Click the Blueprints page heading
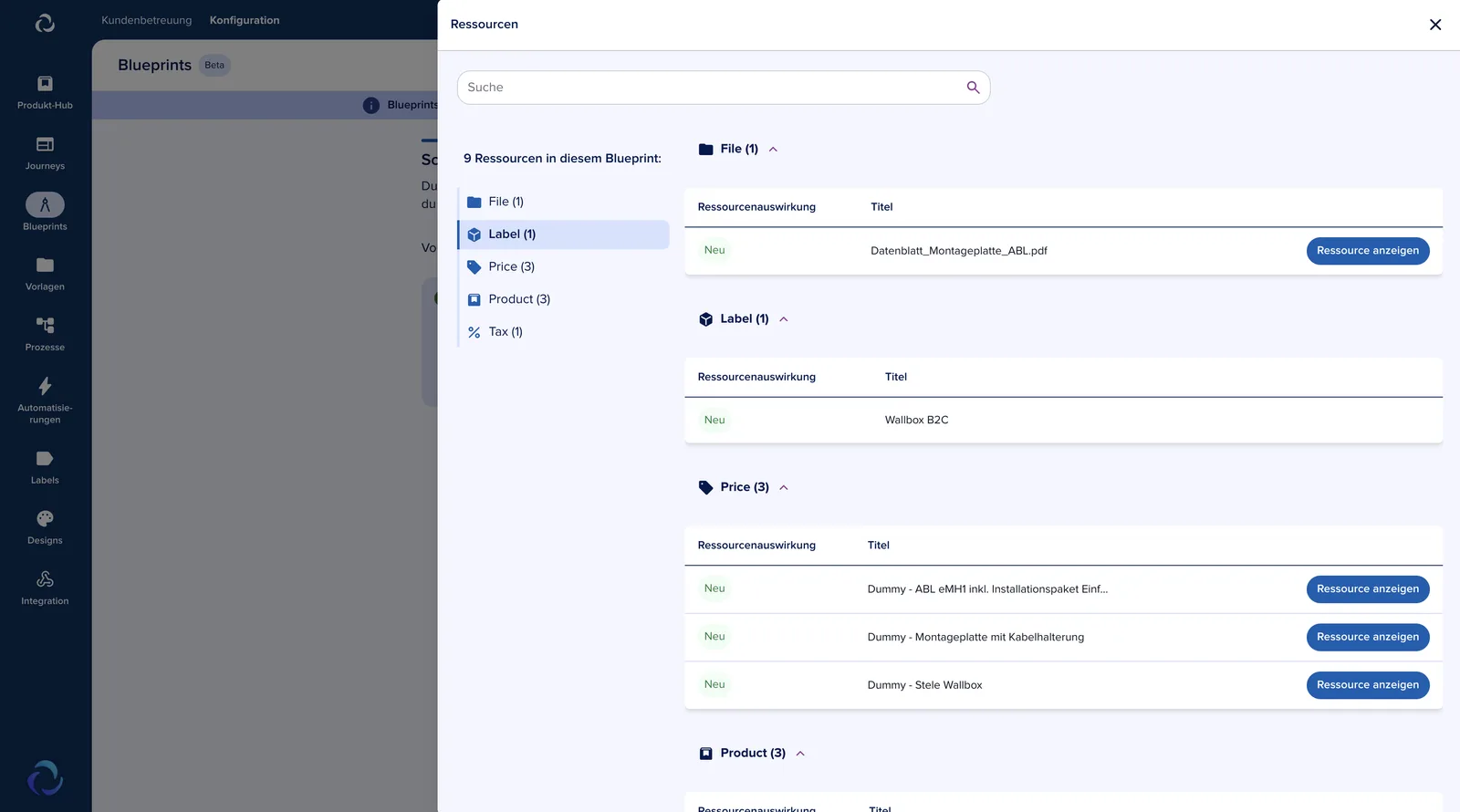 (154, 66)
